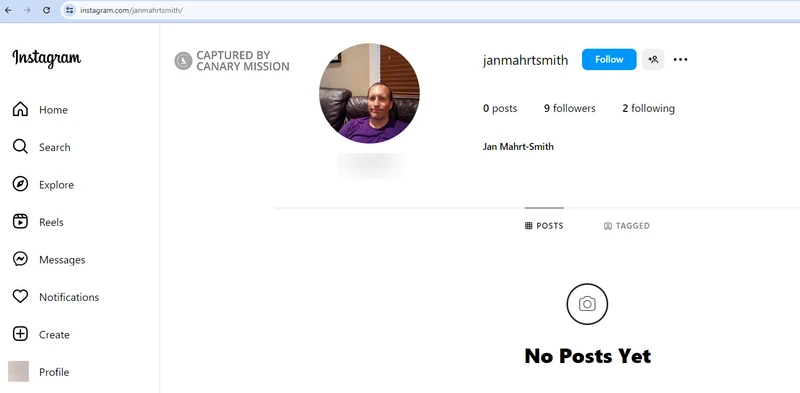
Task: Open Messages sidebar label
Action: (x=62, y=260)
